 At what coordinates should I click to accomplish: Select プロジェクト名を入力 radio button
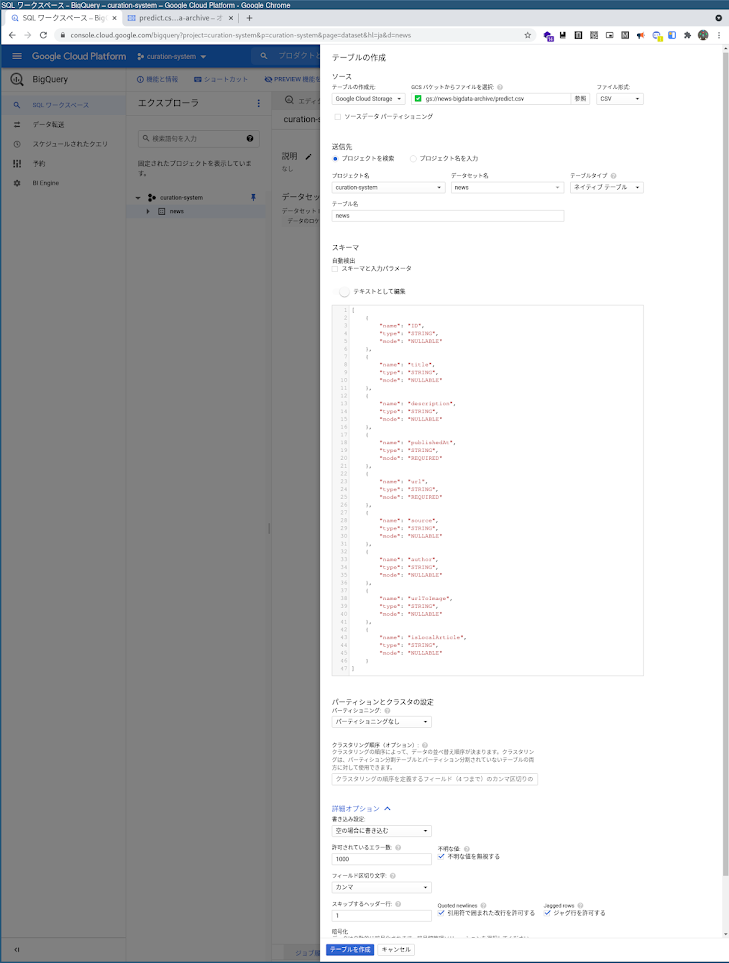pyautogui.click(x=413, y=158)
